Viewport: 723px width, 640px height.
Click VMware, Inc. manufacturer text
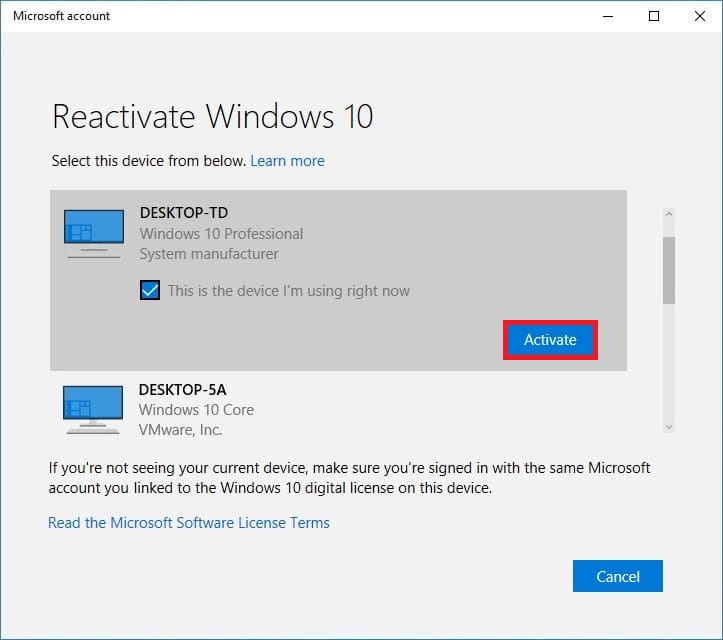point(180,430)
